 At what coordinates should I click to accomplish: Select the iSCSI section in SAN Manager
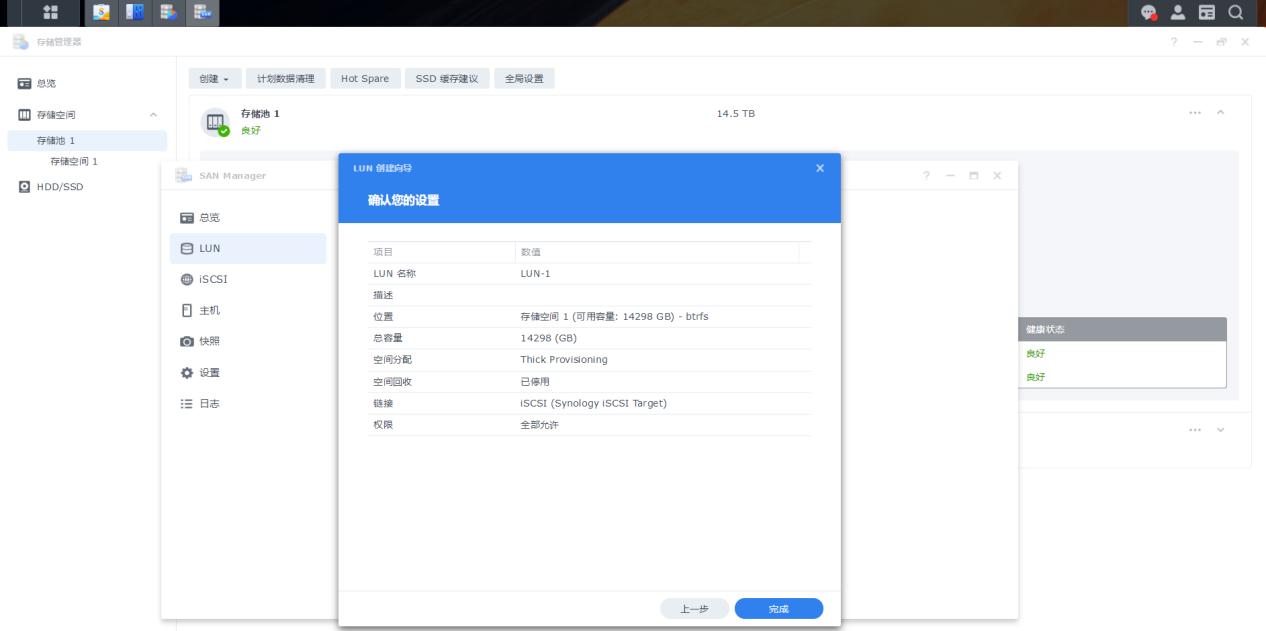(215, 279)
